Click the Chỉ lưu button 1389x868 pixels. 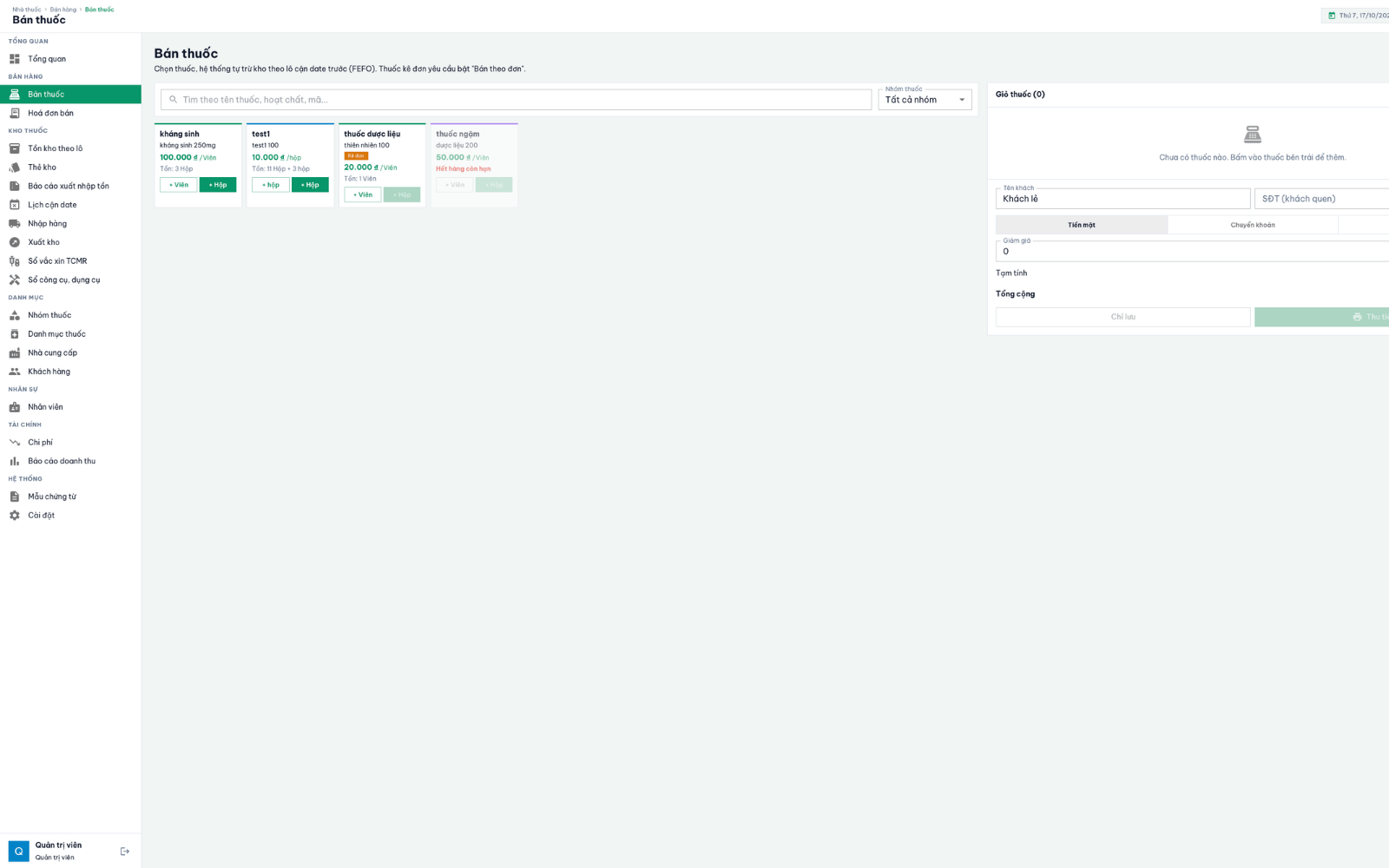click(1123, 317)
